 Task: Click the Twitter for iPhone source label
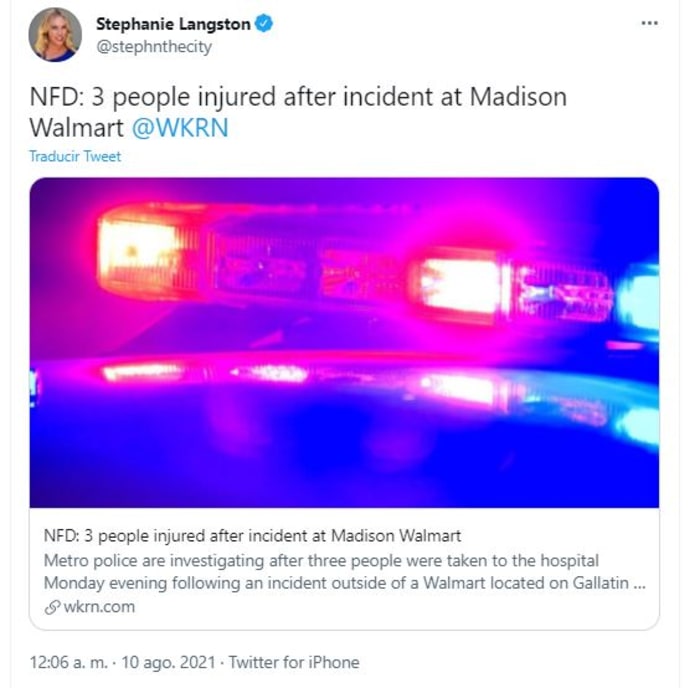tap(294, 662)
